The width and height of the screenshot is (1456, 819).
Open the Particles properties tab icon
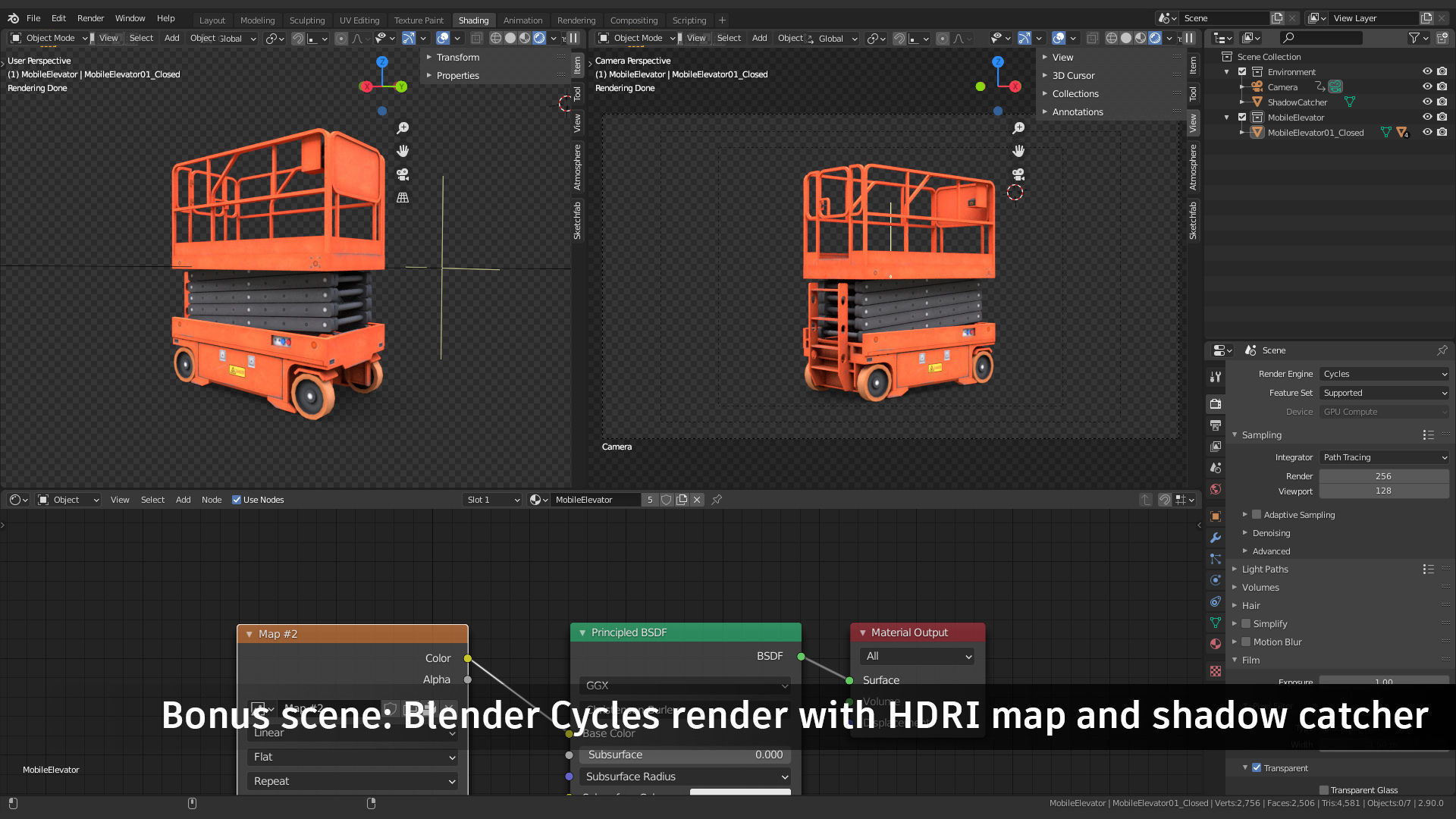click(1216, 559)
